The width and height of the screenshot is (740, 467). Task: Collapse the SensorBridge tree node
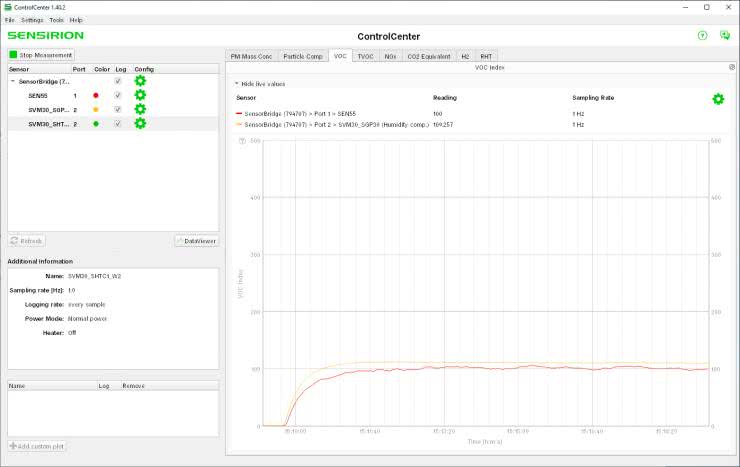13,81
